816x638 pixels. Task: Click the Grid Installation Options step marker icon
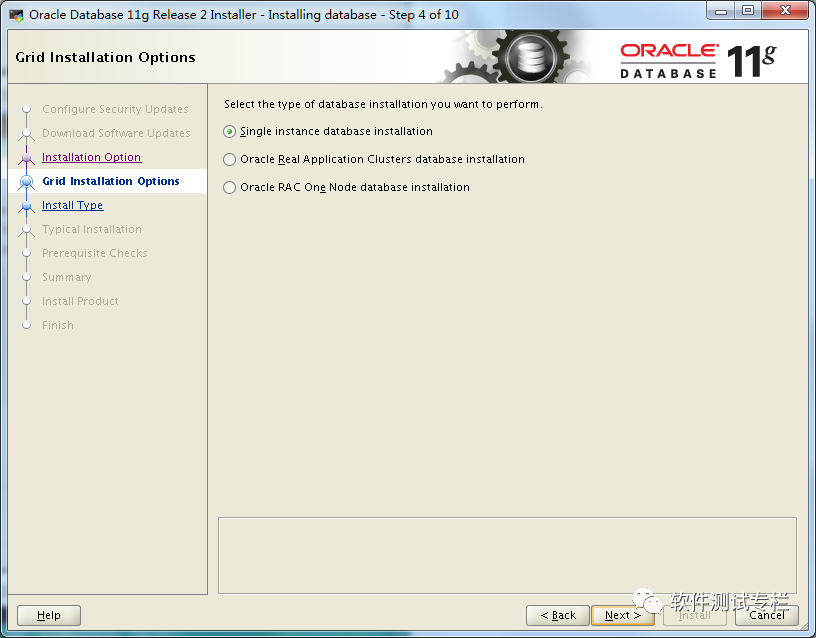point(27,182)
